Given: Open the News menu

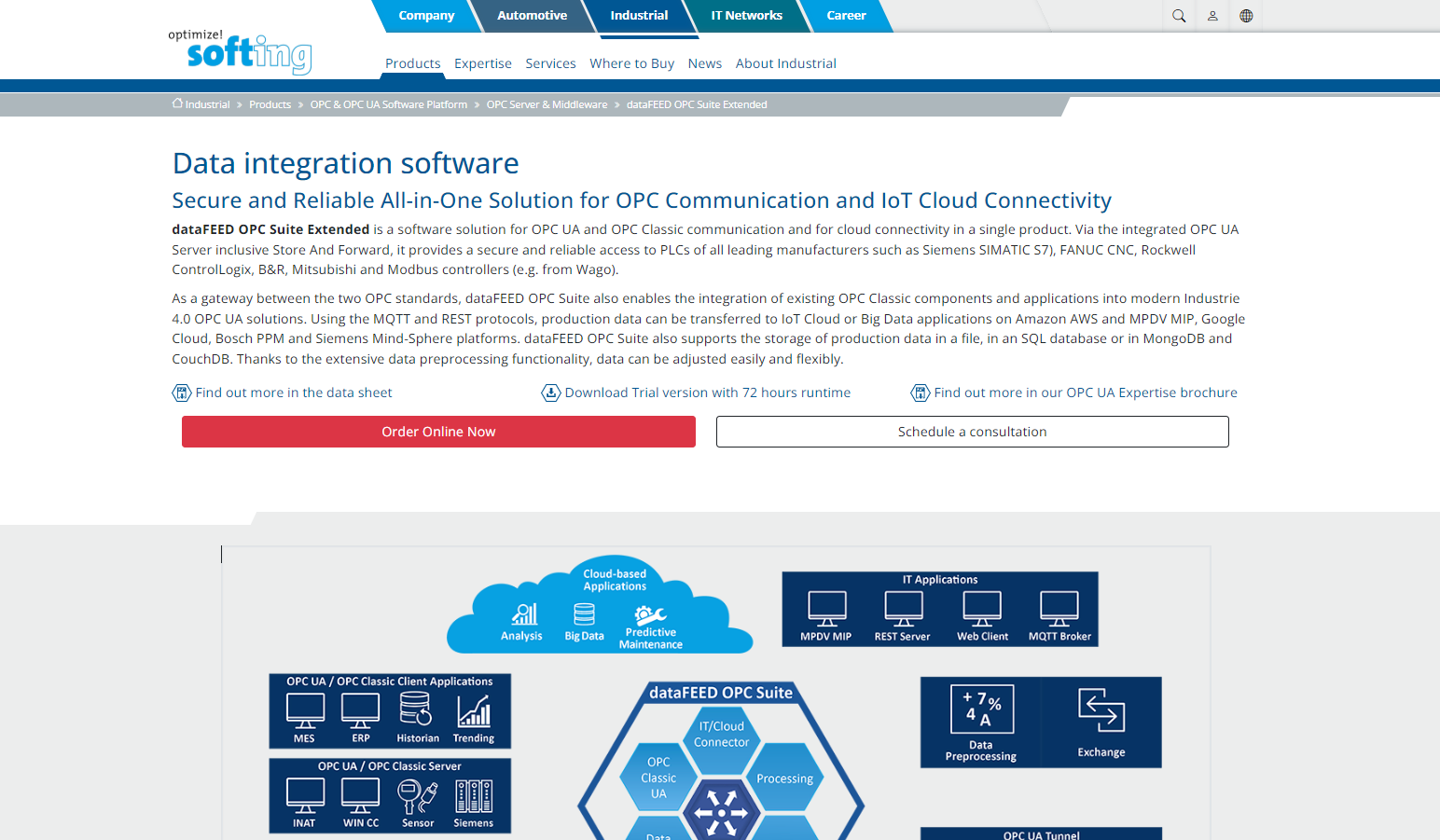Looking at the screenshot, I should pyautogui.click(x=705, y=63).
